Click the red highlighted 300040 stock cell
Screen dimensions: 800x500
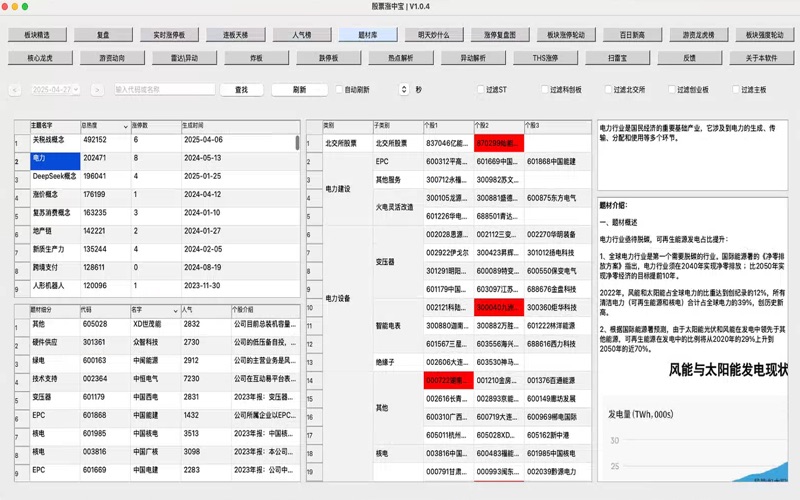click(x=496, y=308)
